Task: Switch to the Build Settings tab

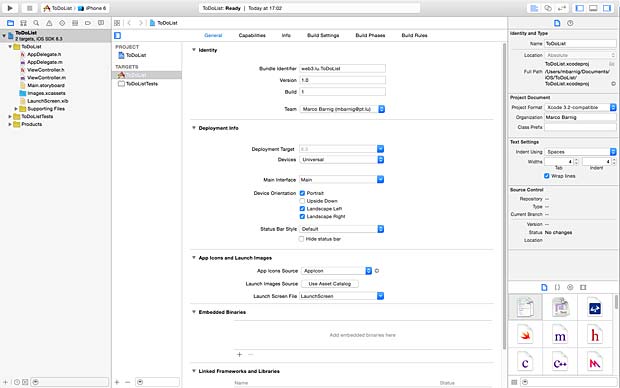Action: [323, 36]
